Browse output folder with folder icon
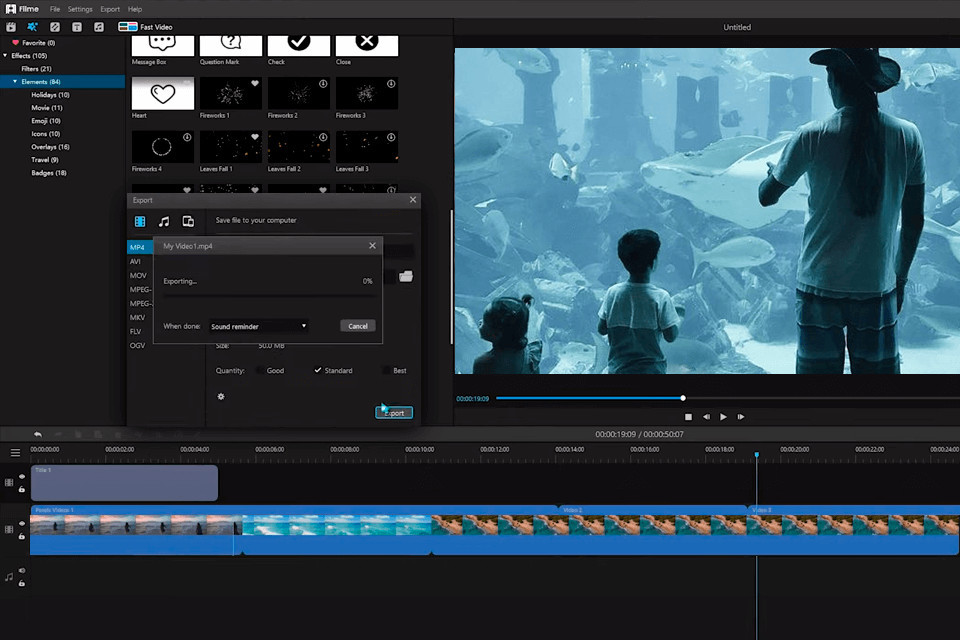The image size is (960, 640). coord(406,276)
